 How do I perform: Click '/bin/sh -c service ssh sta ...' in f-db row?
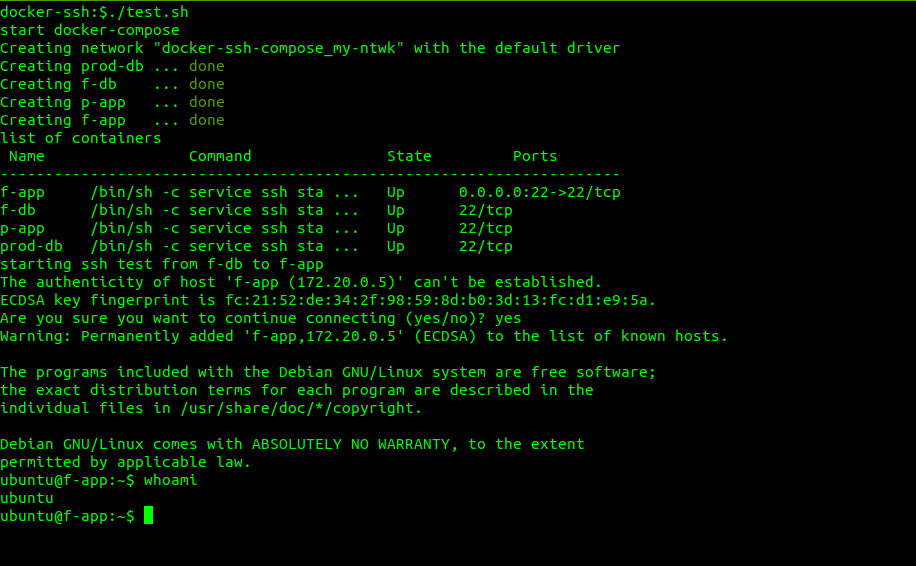point(225,211)
